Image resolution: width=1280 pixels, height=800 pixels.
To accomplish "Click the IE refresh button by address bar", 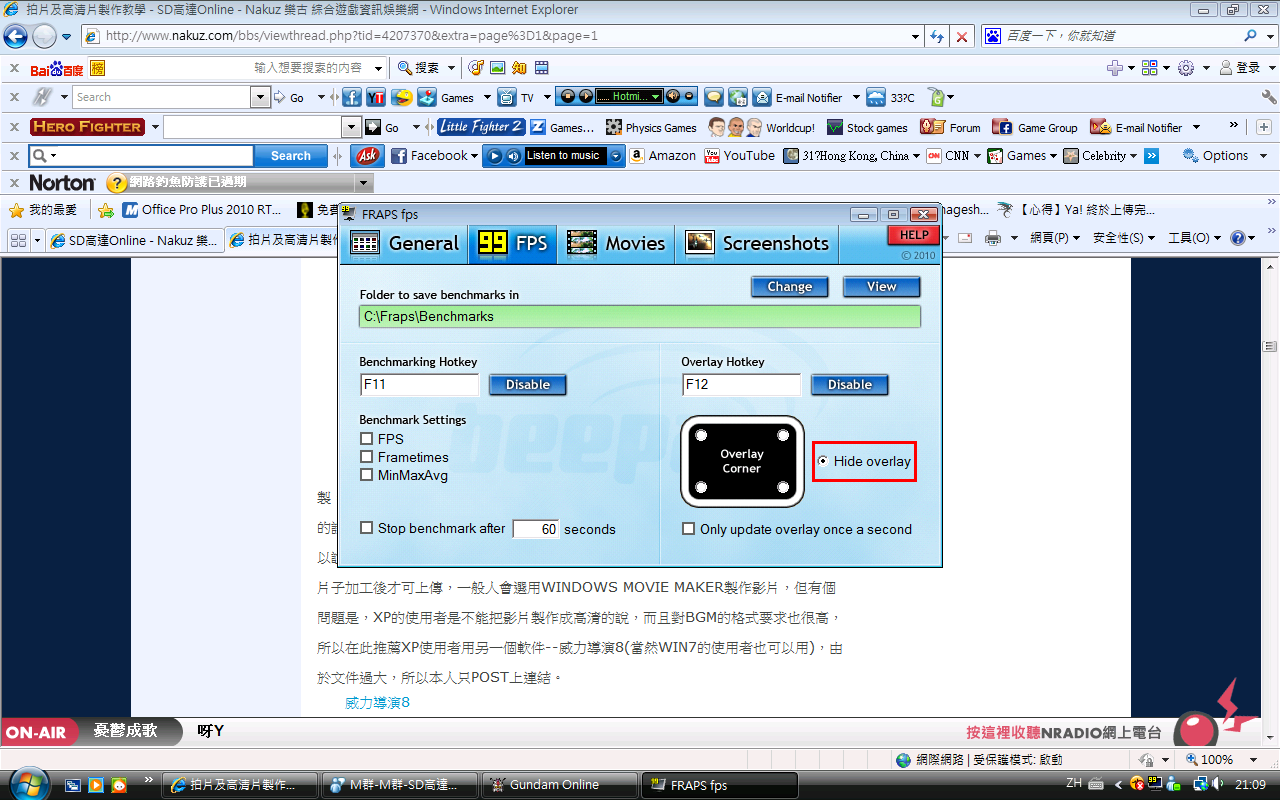I will (937, 36).
